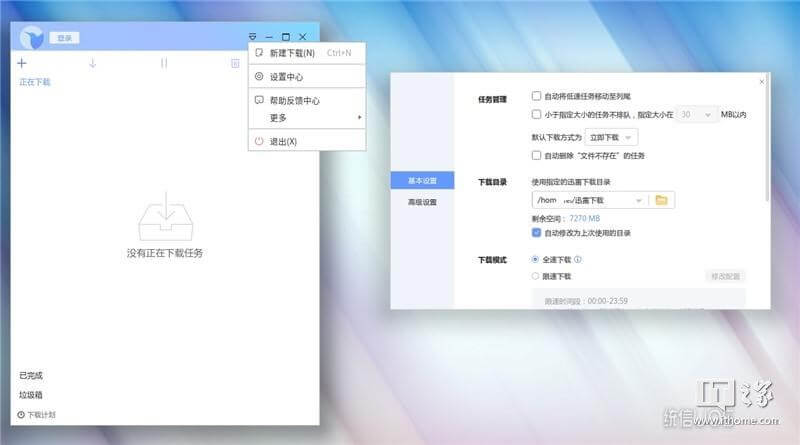Screen dimensions: 800x445
Task: Enable 自动将低速任务移动至列尾 checkbox
Action: (537, 97)
